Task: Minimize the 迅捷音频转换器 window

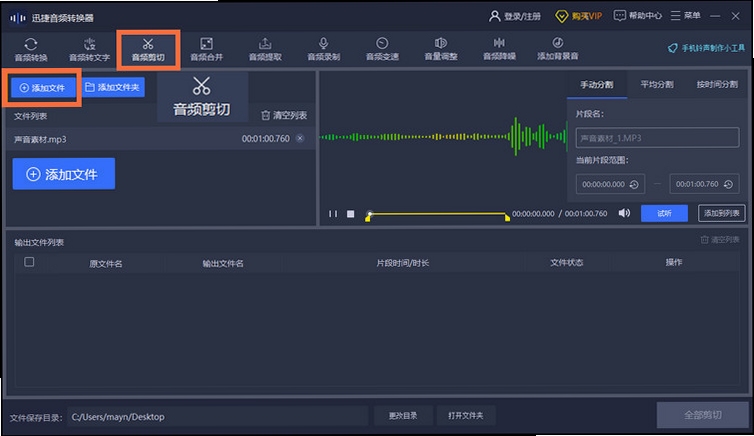Action: tap(715, 16)
